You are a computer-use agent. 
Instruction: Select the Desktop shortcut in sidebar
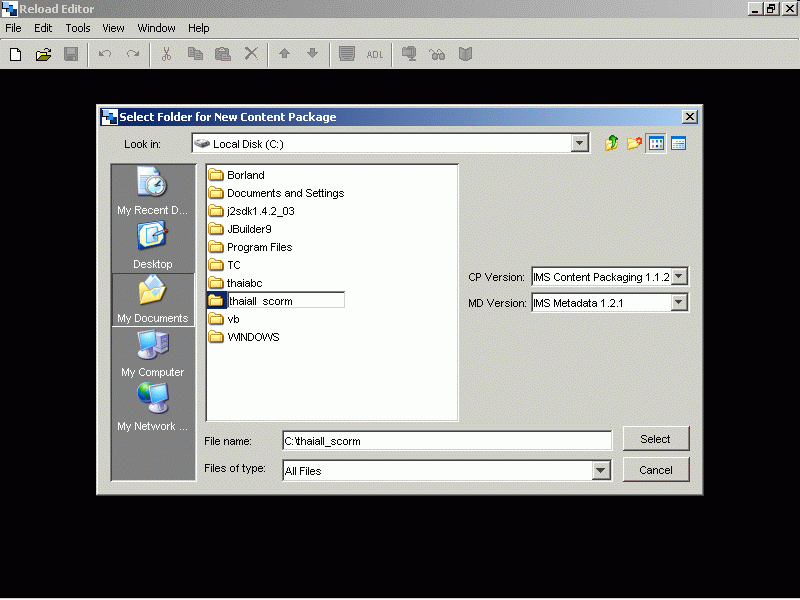[152, 244]
